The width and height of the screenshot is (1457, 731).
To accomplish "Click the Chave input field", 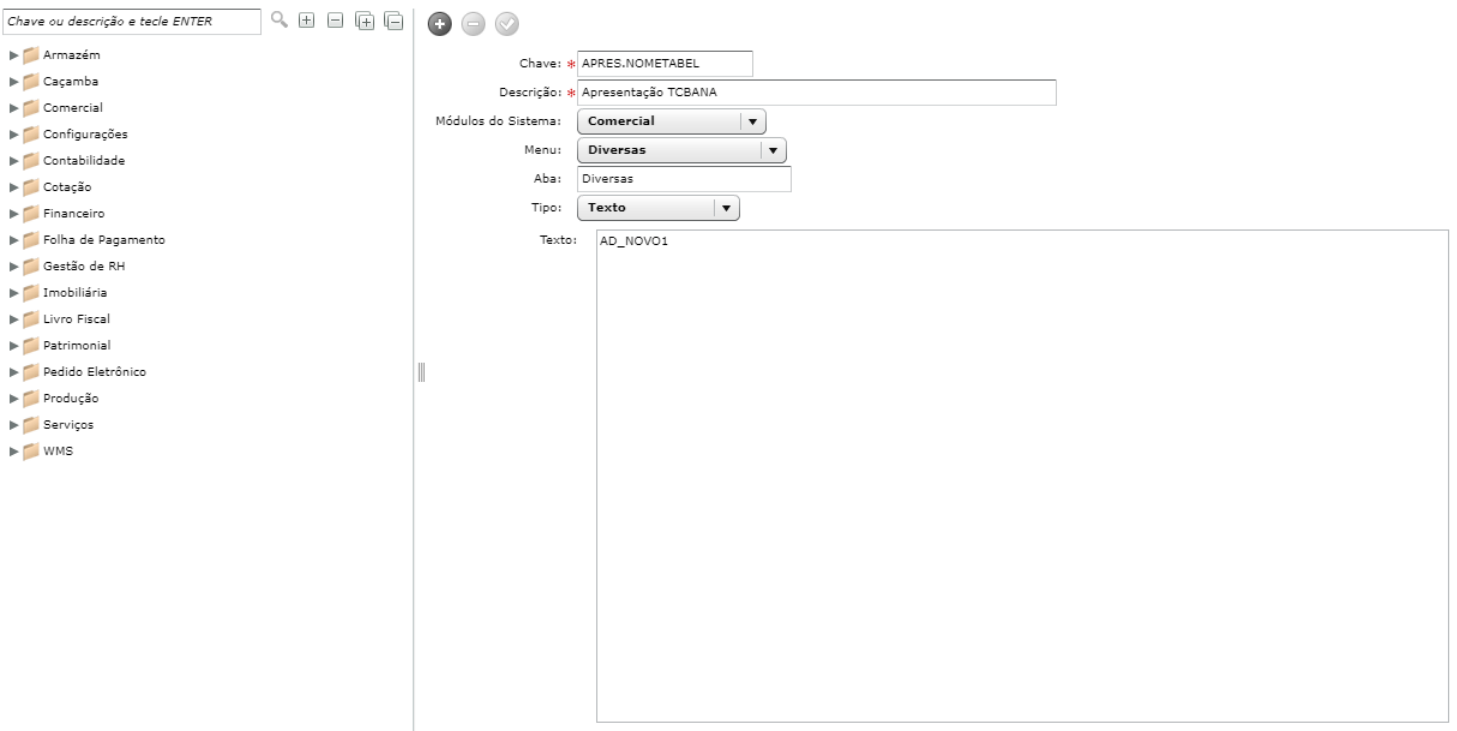I will click(665, 64).
